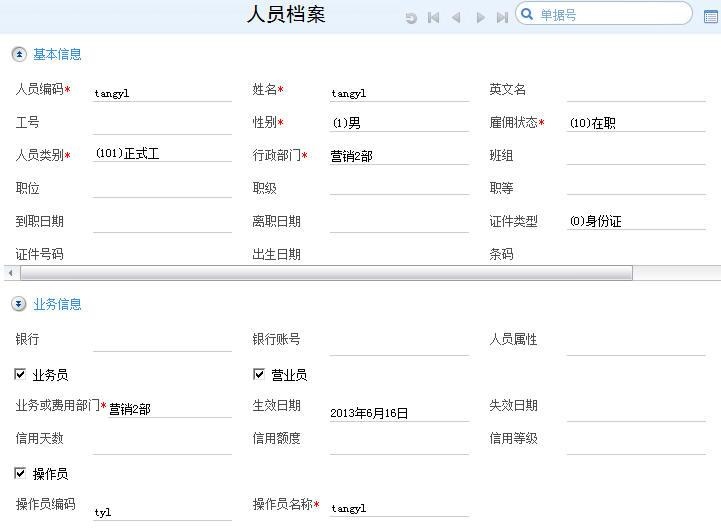This screenshot has width=721, height=529.
Task: Click the 信用等级 field
Action: click(636, 445)
